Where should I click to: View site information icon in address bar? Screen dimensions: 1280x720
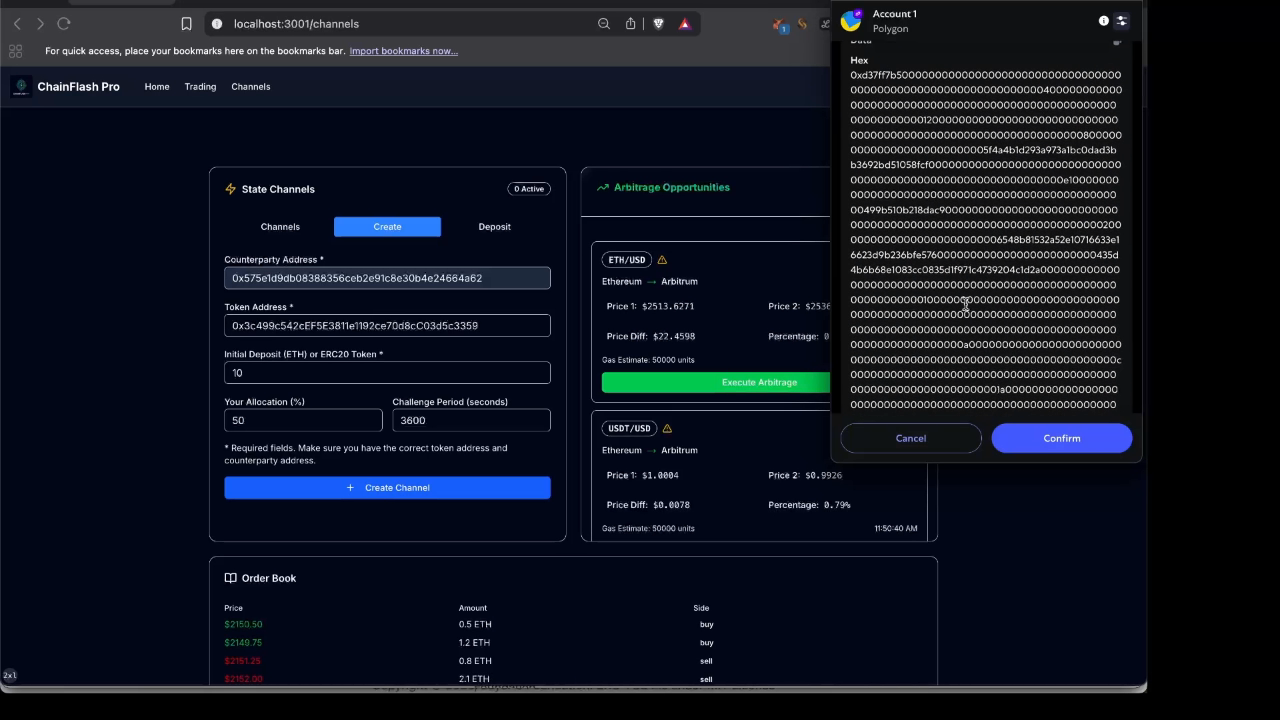pos(217,23)
